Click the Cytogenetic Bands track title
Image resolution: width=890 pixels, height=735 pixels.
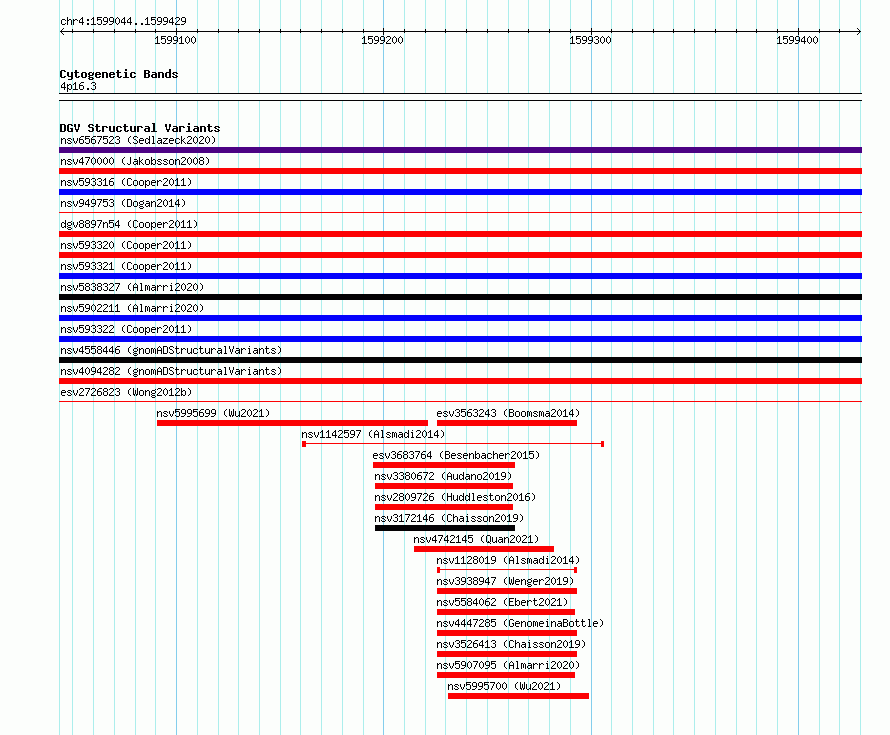119,74
